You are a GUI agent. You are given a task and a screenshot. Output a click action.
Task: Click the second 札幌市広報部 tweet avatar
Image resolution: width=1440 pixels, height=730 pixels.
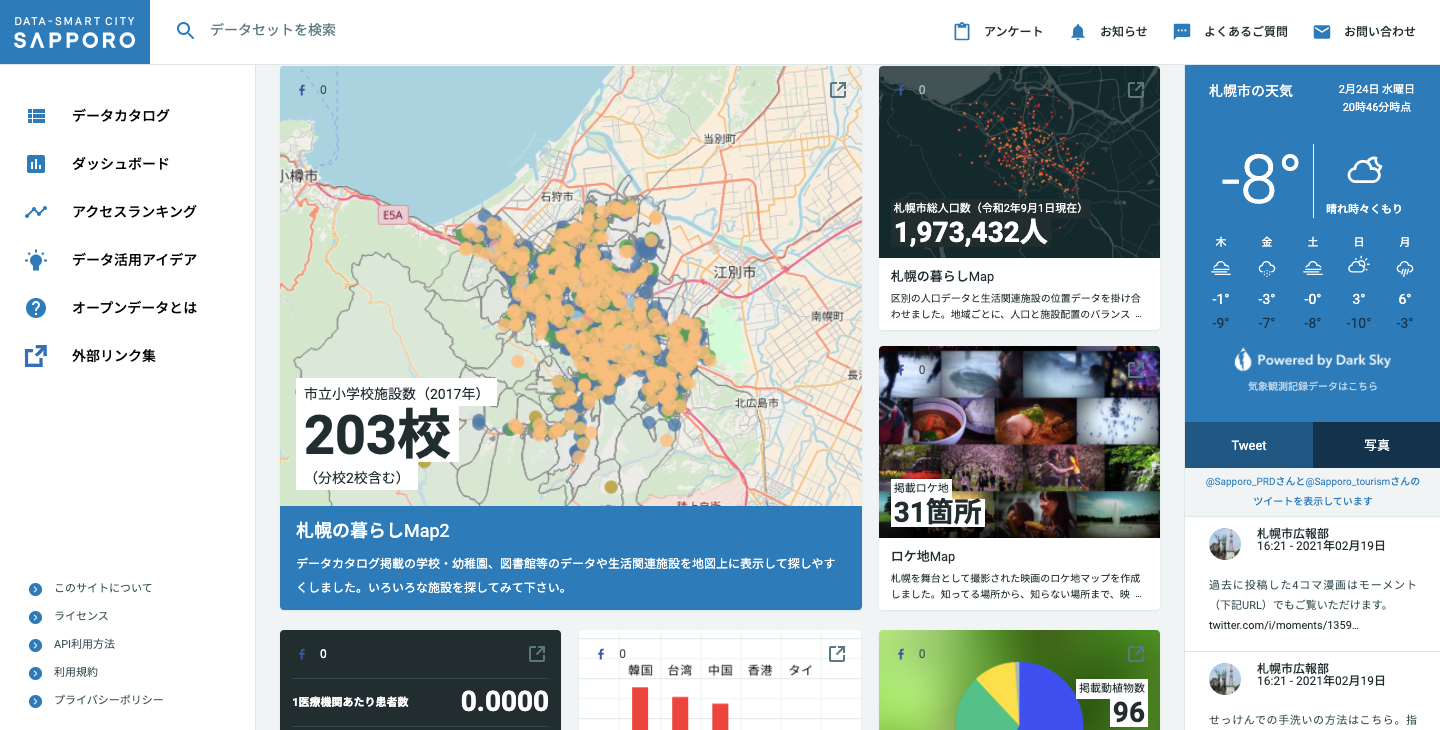click(x=1225, y=678)
